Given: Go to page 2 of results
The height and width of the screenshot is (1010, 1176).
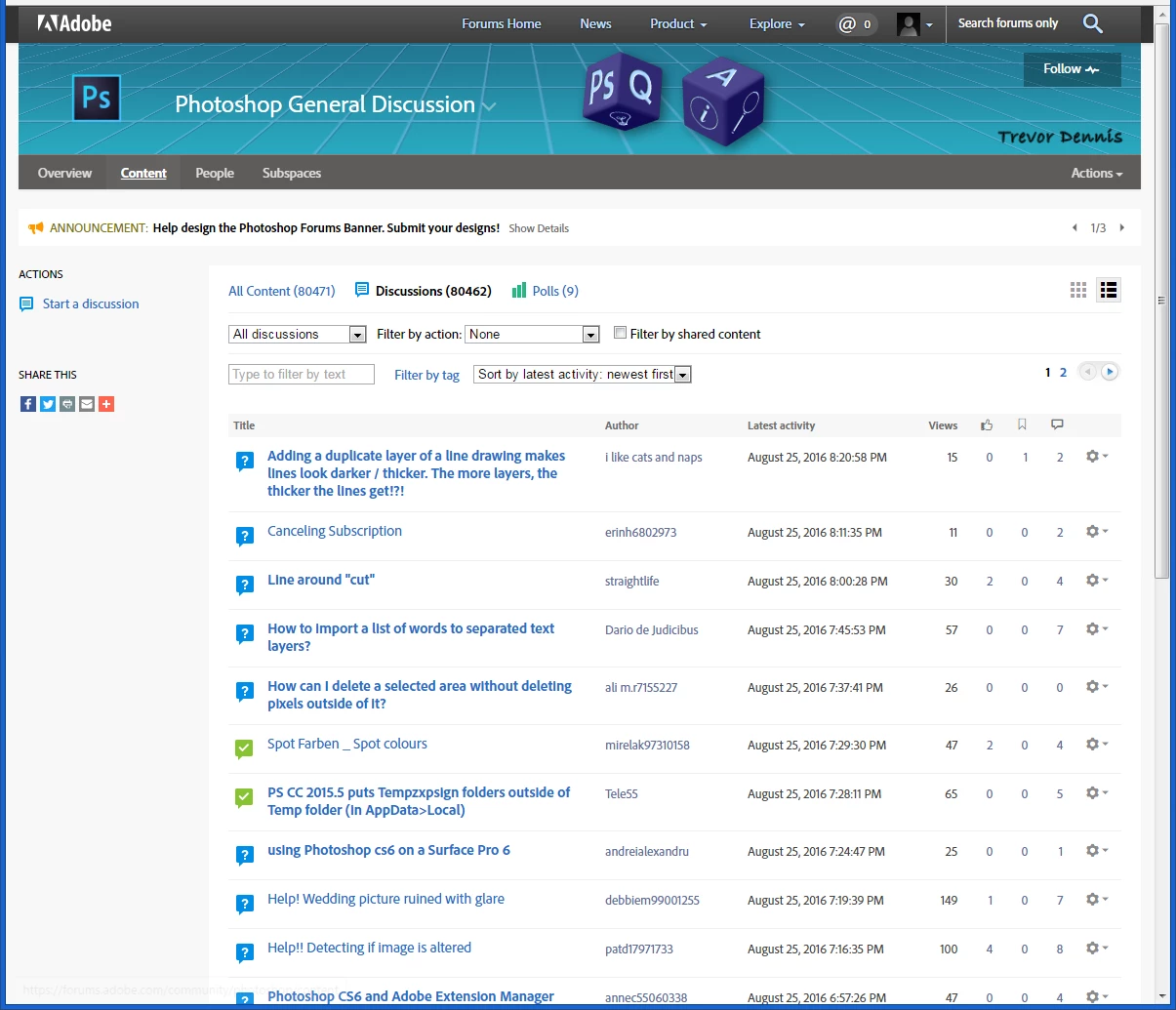Looking at the screenshot, I should [1064, 372].
